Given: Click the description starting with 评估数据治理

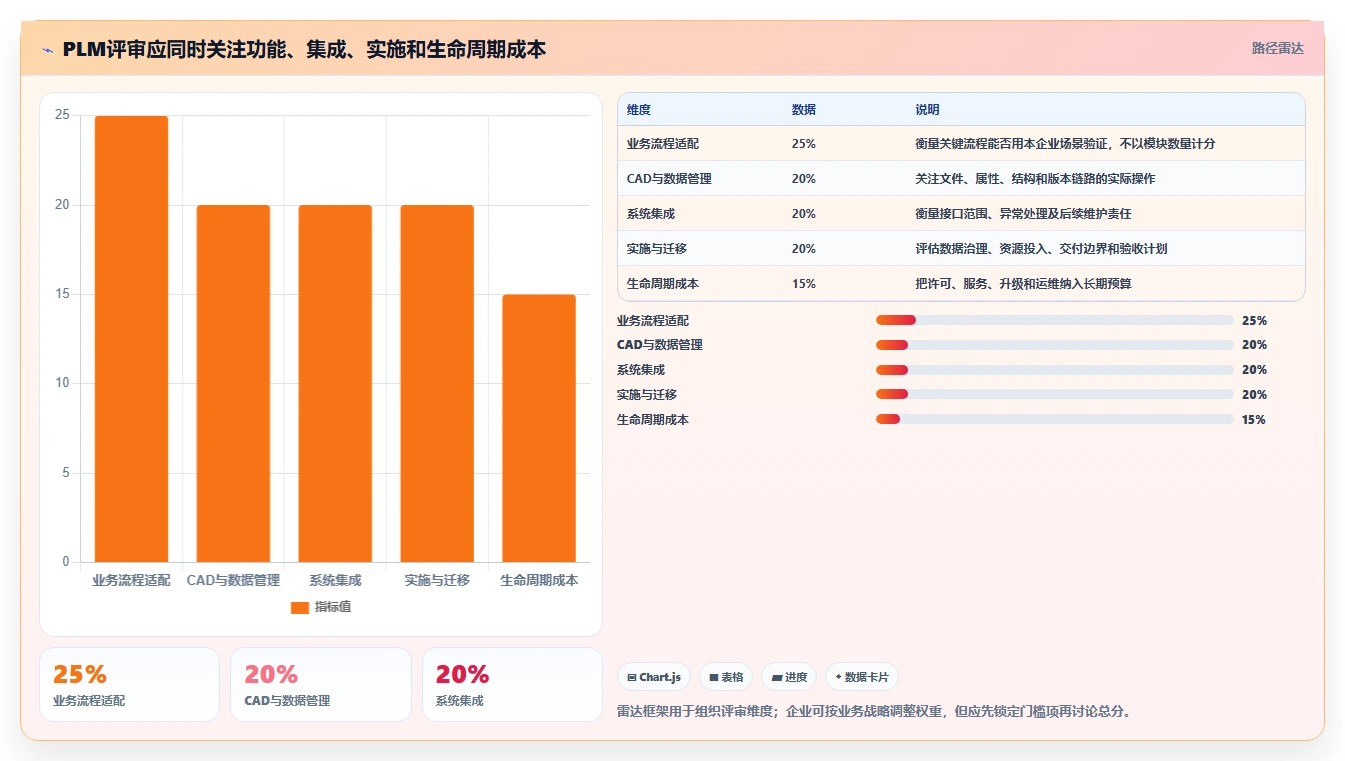Looking at the screenshot, I should pyautogui.click(x=1041, y=249).
